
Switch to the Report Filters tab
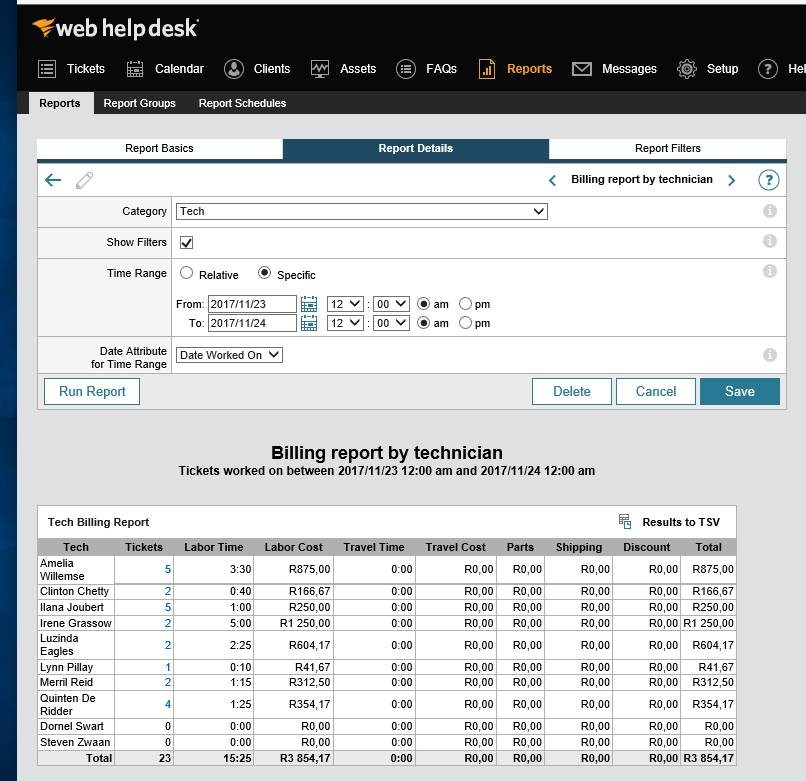(x=668, y=148)
